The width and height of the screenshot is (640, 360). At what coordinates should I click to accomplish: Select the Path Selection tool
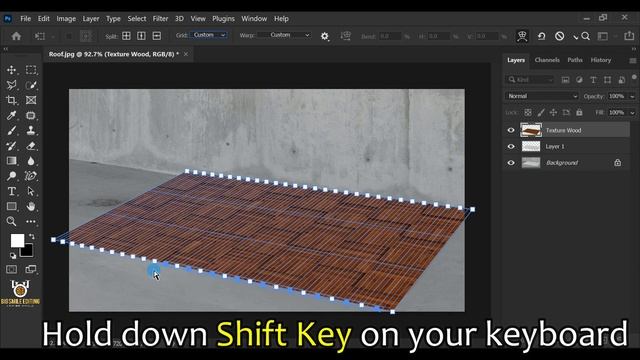(31, 191)
